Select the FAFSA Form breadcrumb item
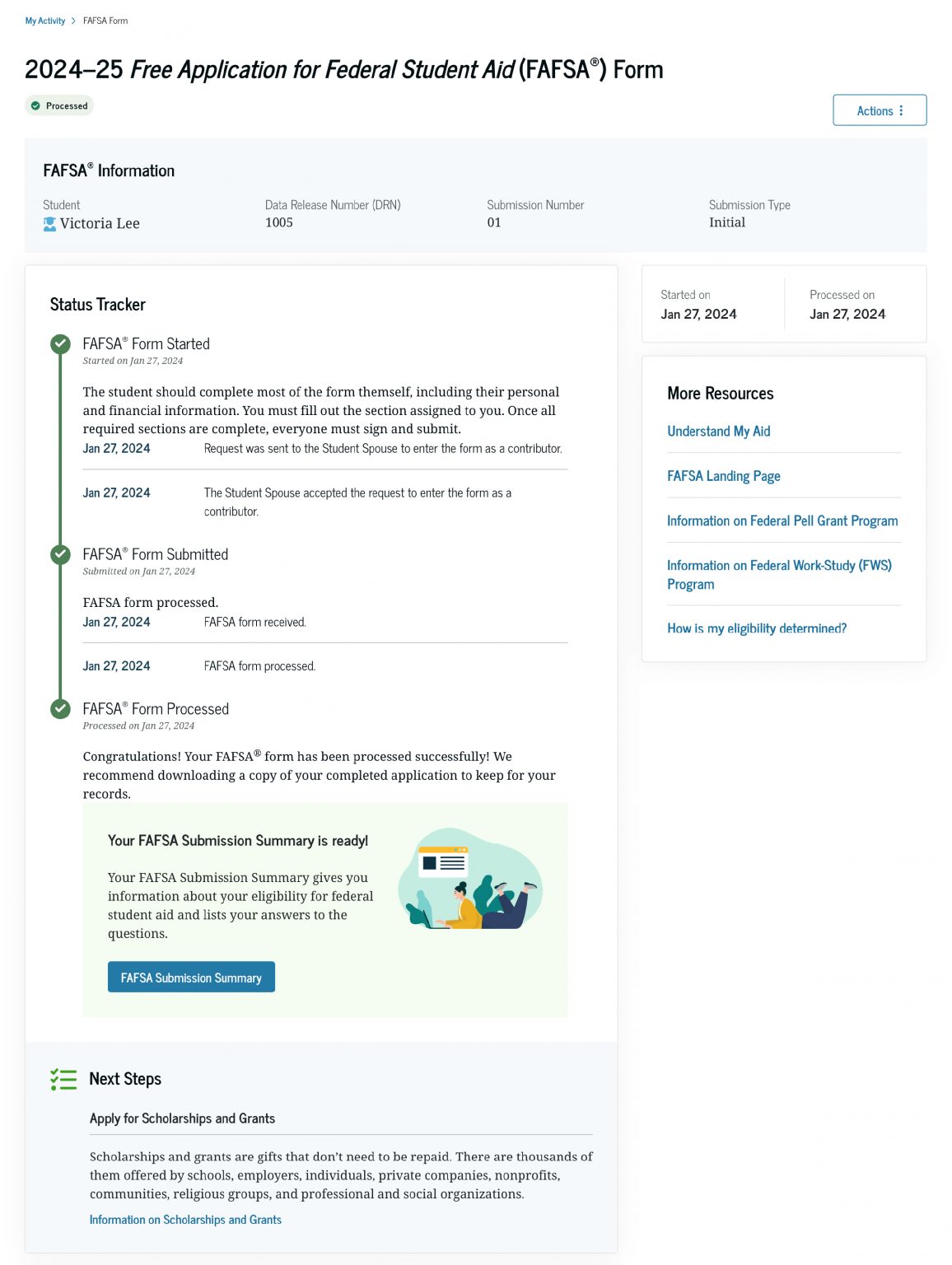Image resolution: width=952 pixels, height=1265 pixels. pyautogui.click(x=103, y=20)
